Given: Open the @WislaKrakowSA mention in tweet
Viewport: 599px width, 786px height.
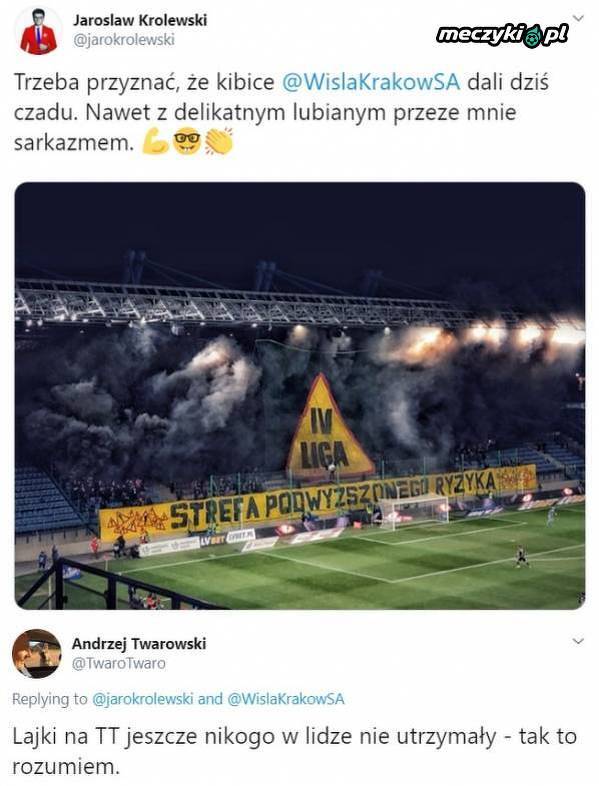Looking at the screenshot, I should click(x=370, y=82).
